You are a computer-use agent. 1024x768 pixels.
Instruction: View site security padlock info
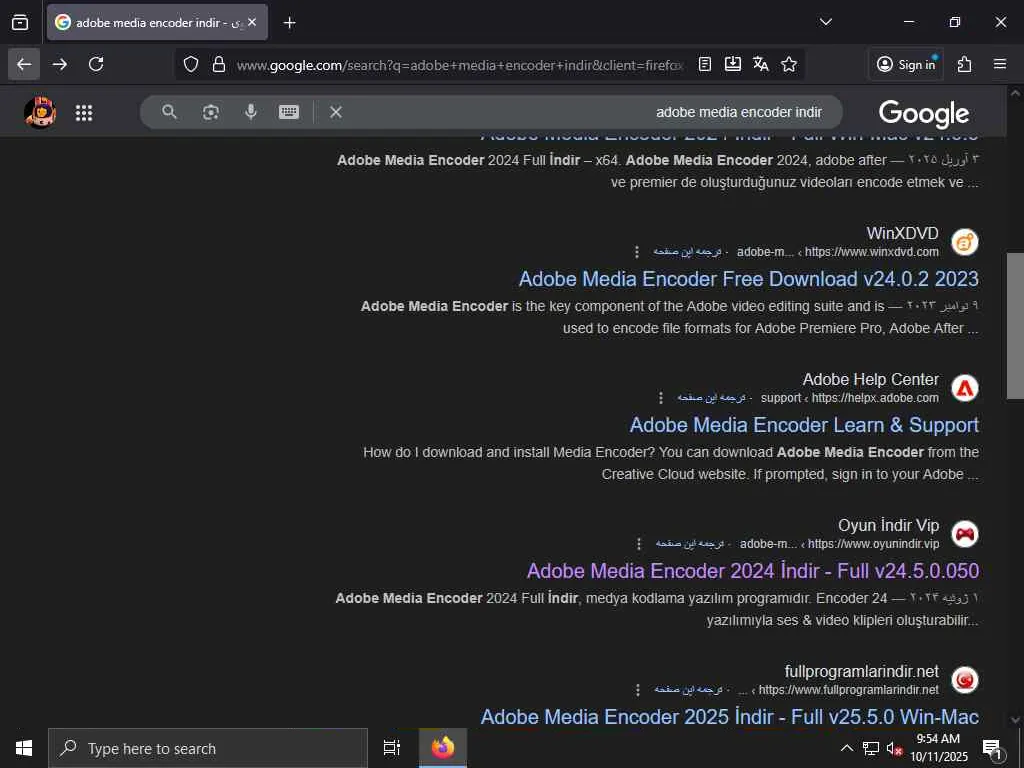[x=219, y=64]
